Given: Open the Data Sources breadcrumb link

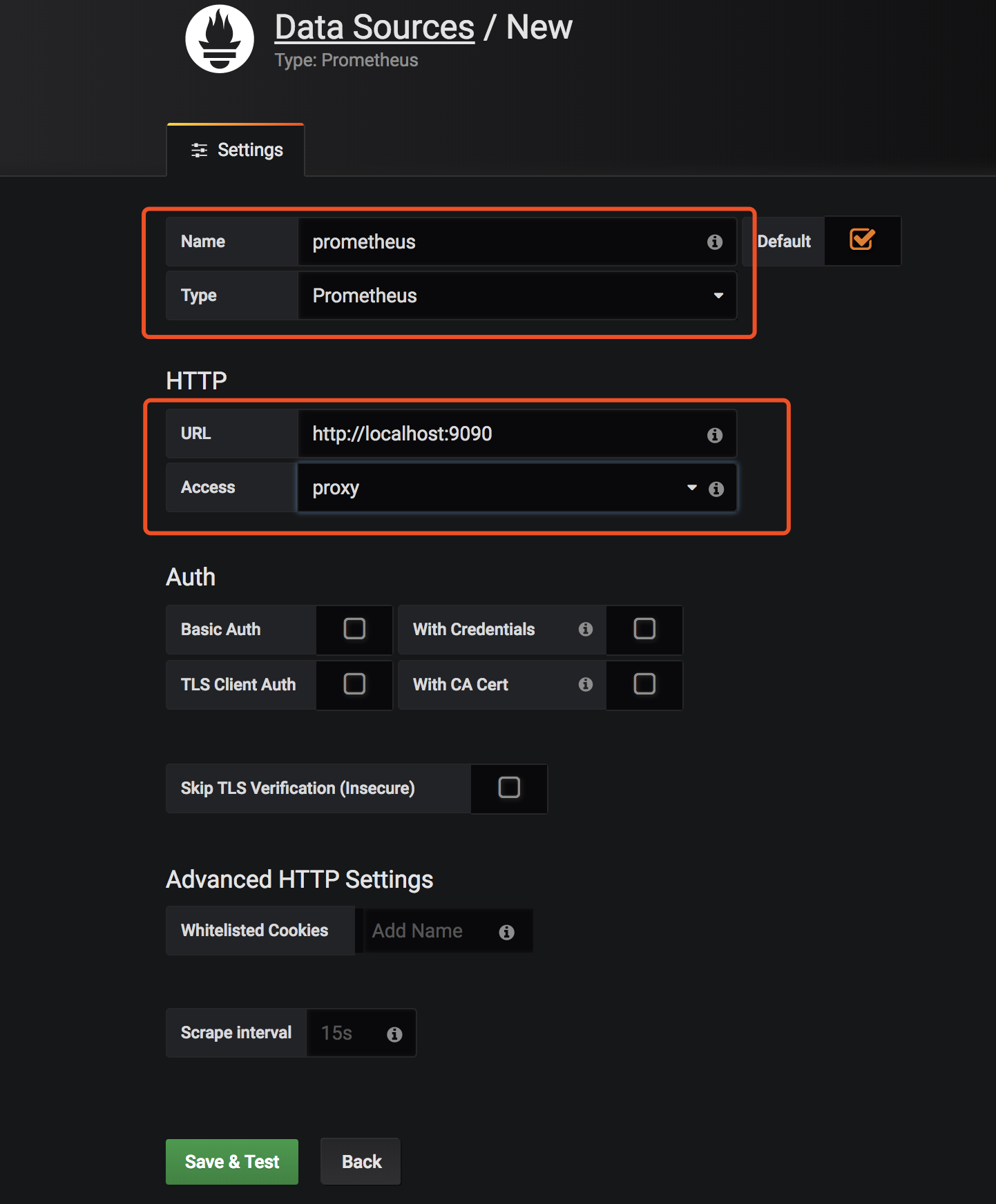Looking at the screenshot, I should point(374,28).
